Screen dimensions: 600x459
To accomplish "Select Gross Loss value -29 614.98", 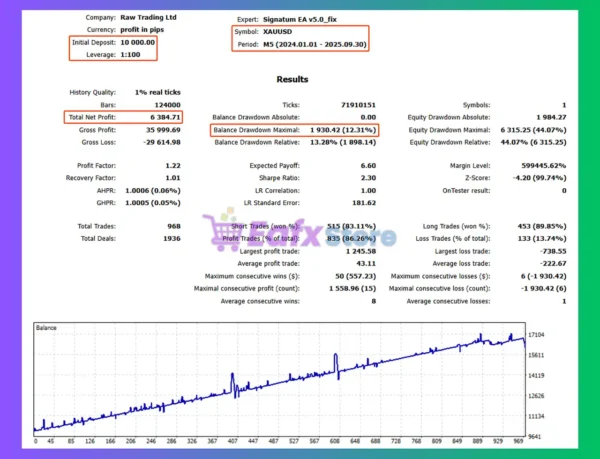I will 162,142.
